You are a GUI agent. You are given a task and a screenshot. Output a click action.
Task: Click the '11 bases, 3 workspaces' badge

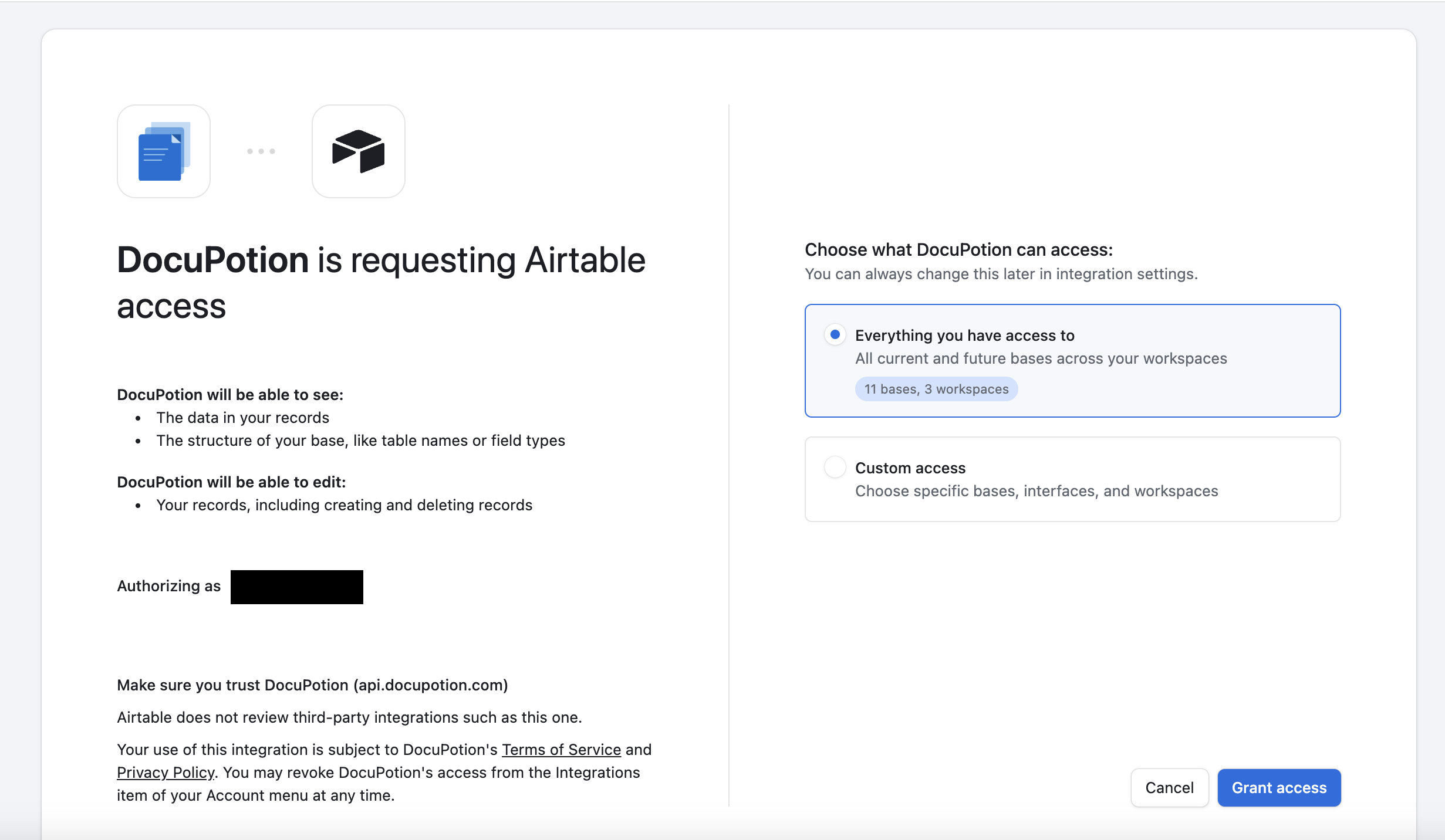click(936, 389)
